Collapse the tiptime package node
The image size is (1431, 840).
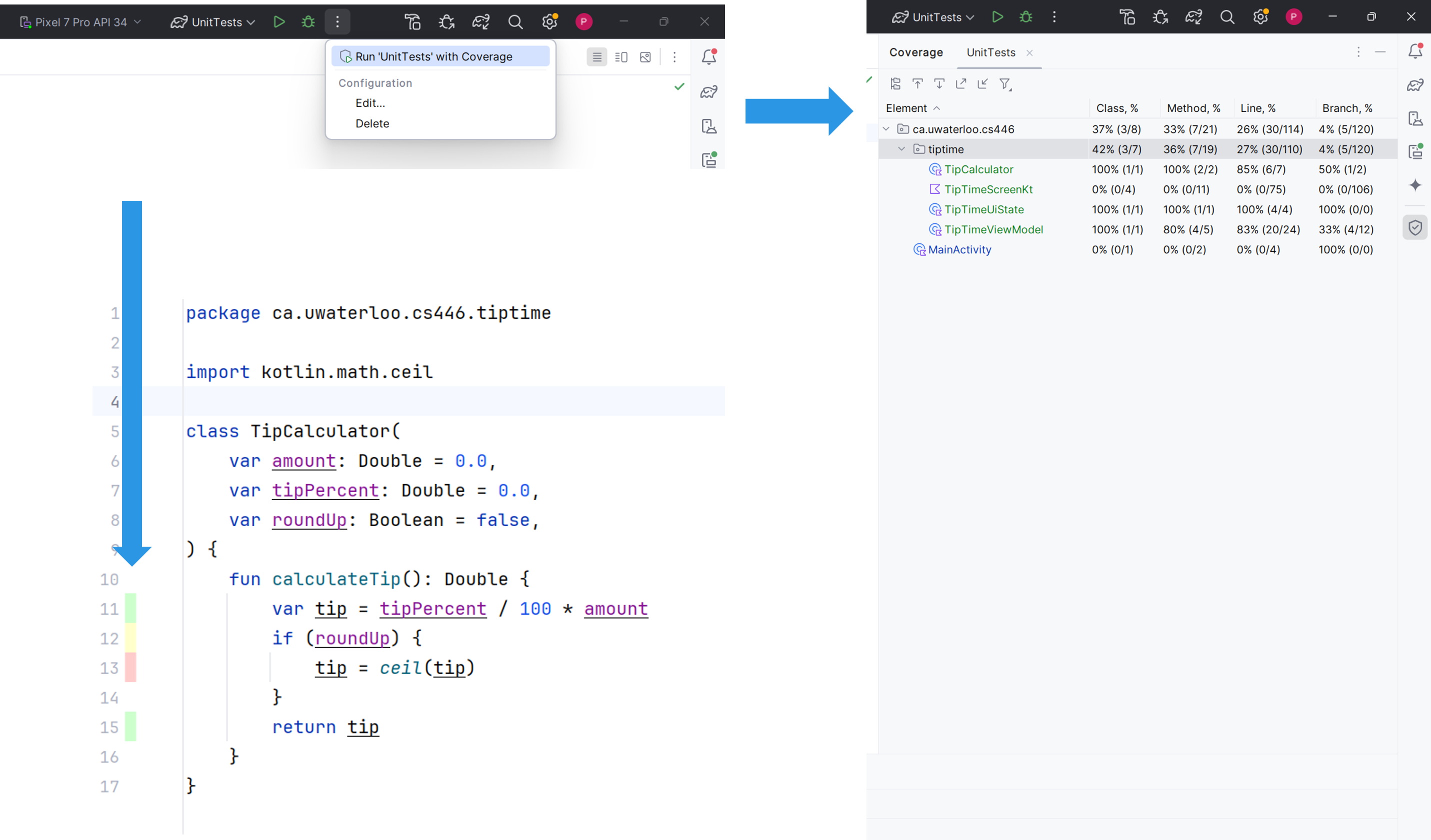(902, 149)
